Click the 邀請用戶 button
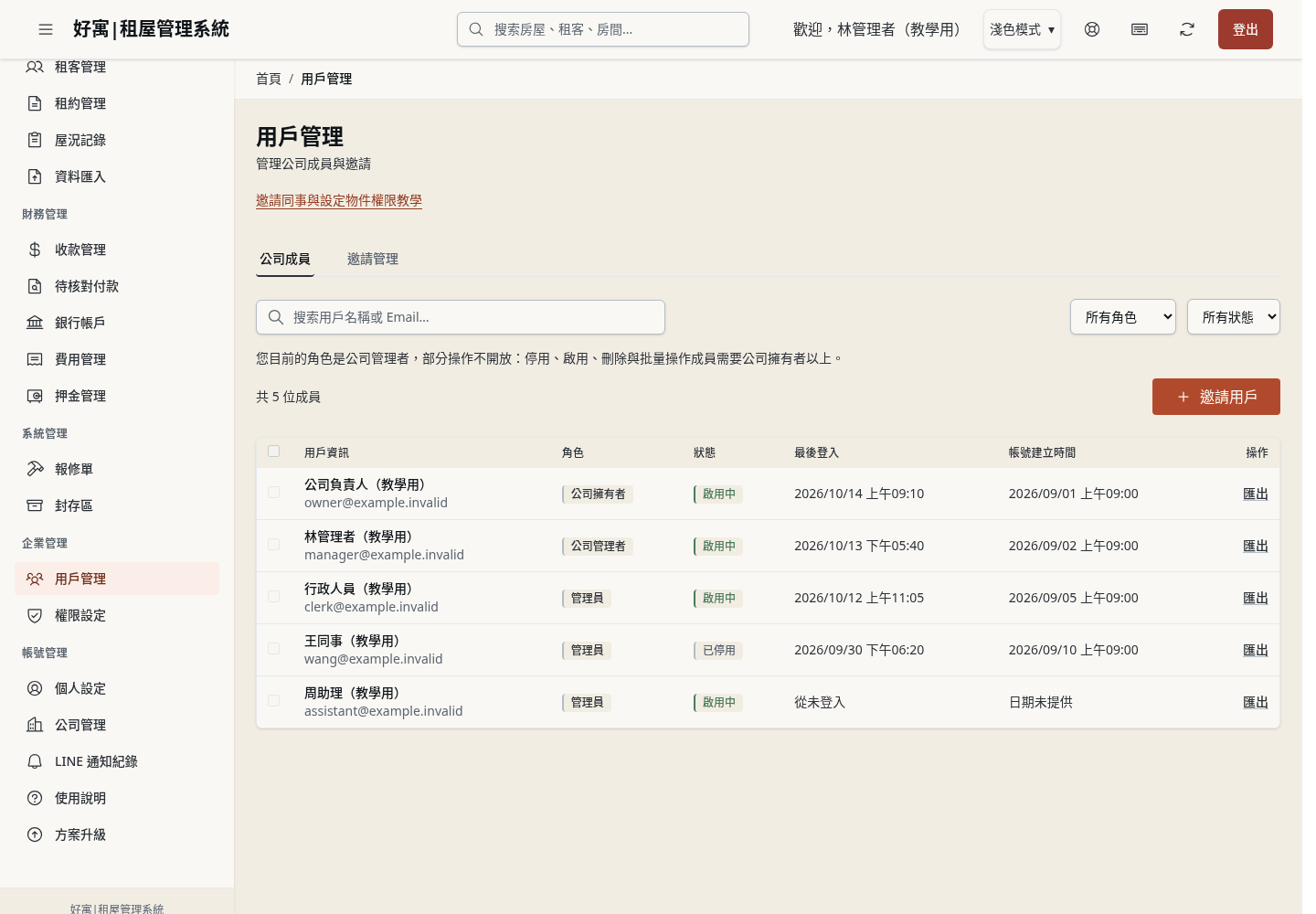 click(x=1216, y=397)
